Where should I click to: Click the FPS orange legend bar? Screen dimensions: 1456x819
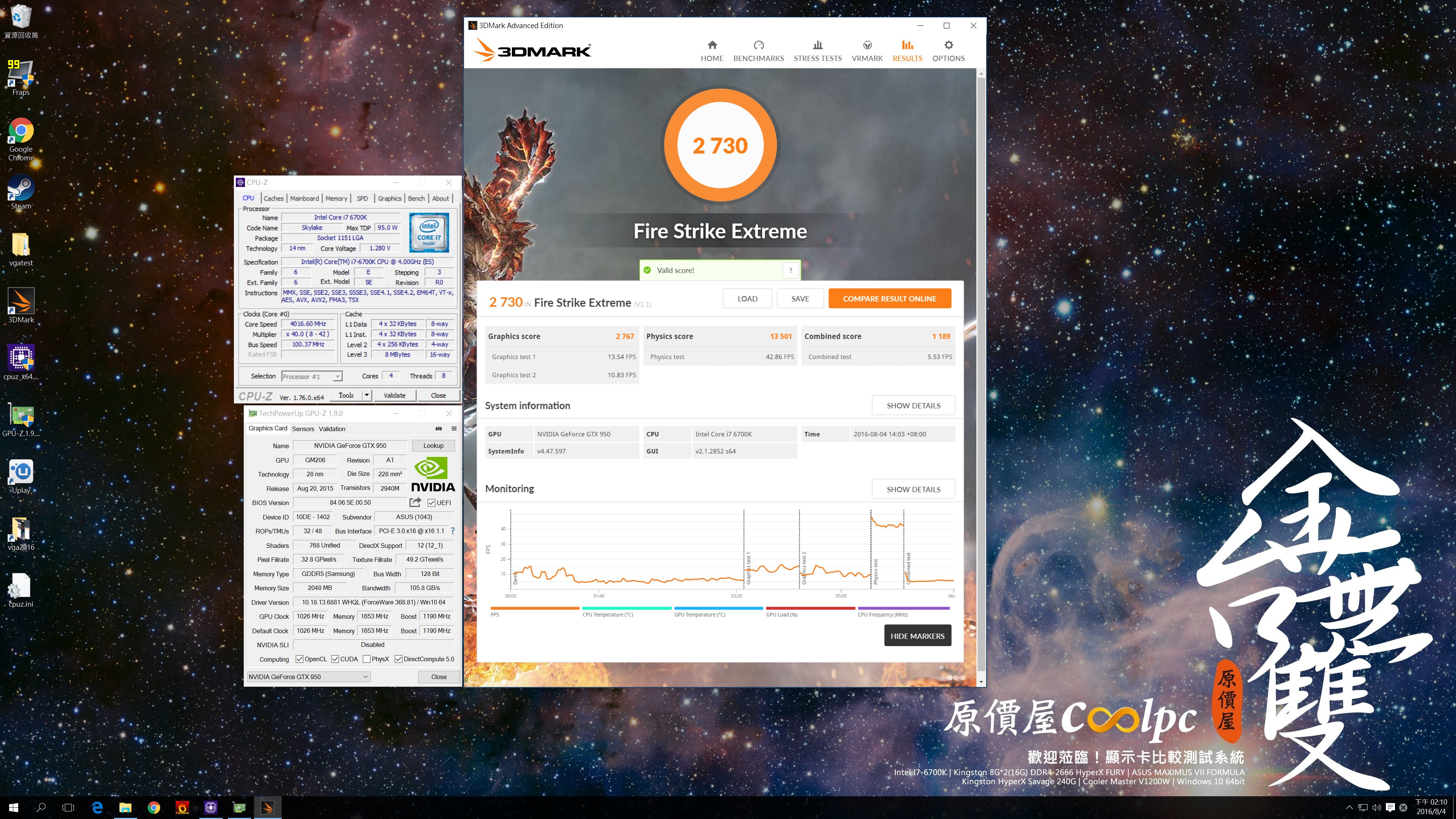click(535, 608)
